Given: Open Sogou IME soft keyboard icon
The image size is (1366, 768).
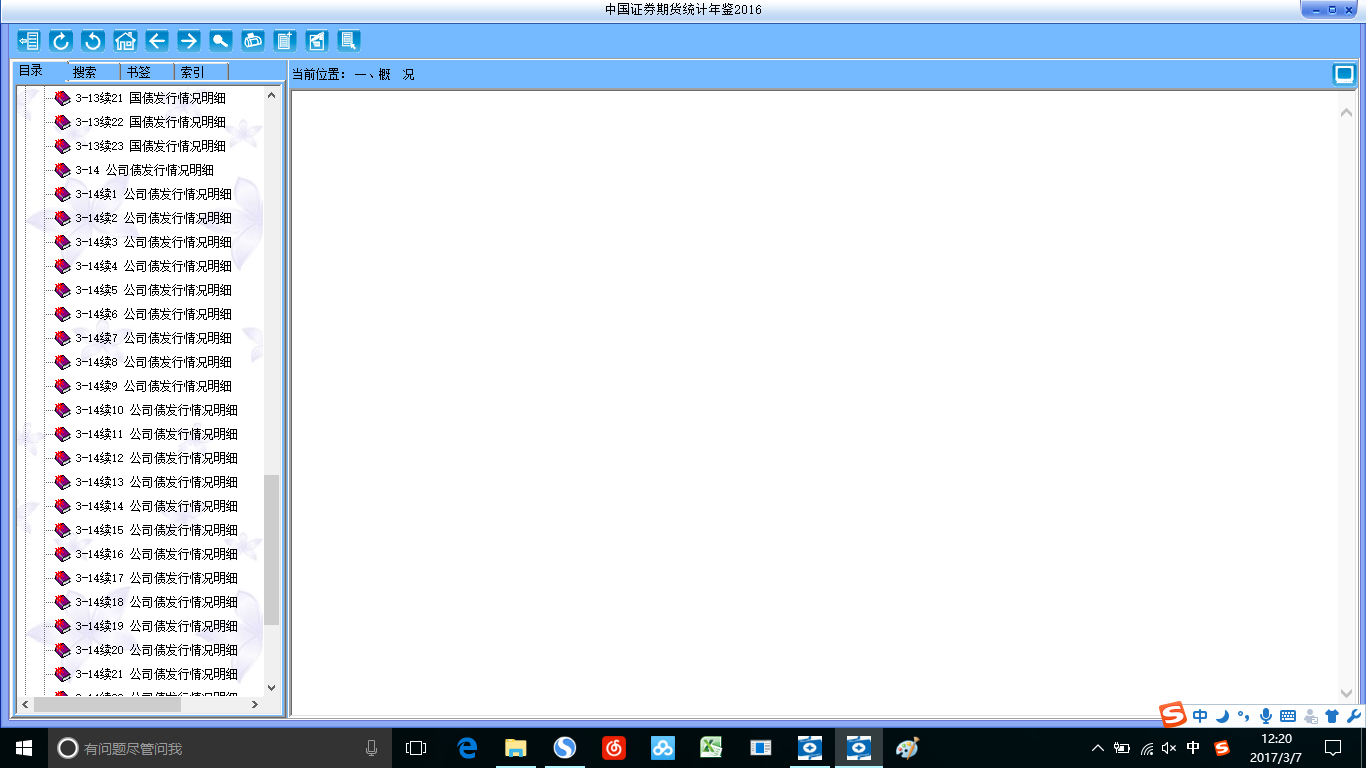Looking at the screenshot, I should [x=1288, y=716].
